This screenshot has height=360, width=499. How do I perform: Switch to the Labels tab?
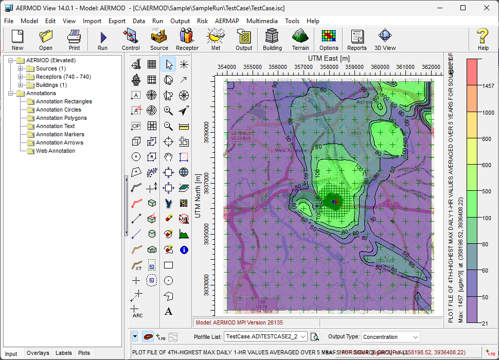click(63, 353)
